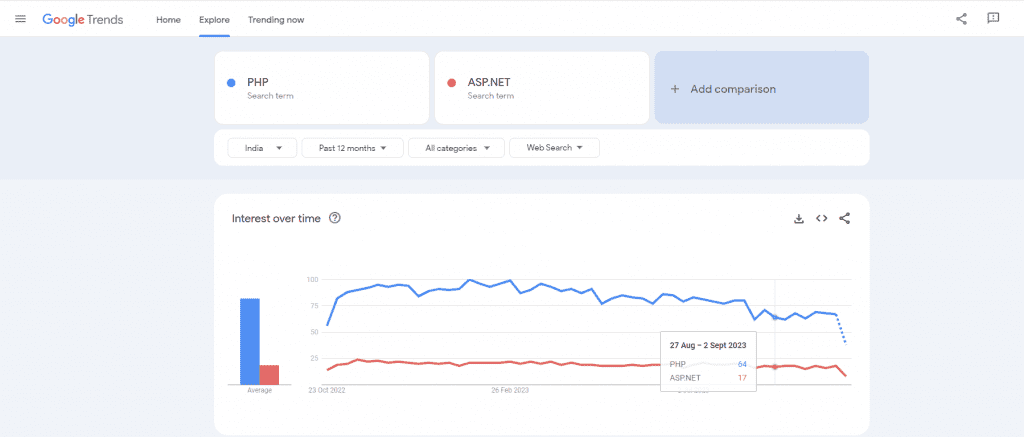Click the 23 Oct 2022 axis label
The width and height of the screenshot is (1024, 437).
click(327, 391)
